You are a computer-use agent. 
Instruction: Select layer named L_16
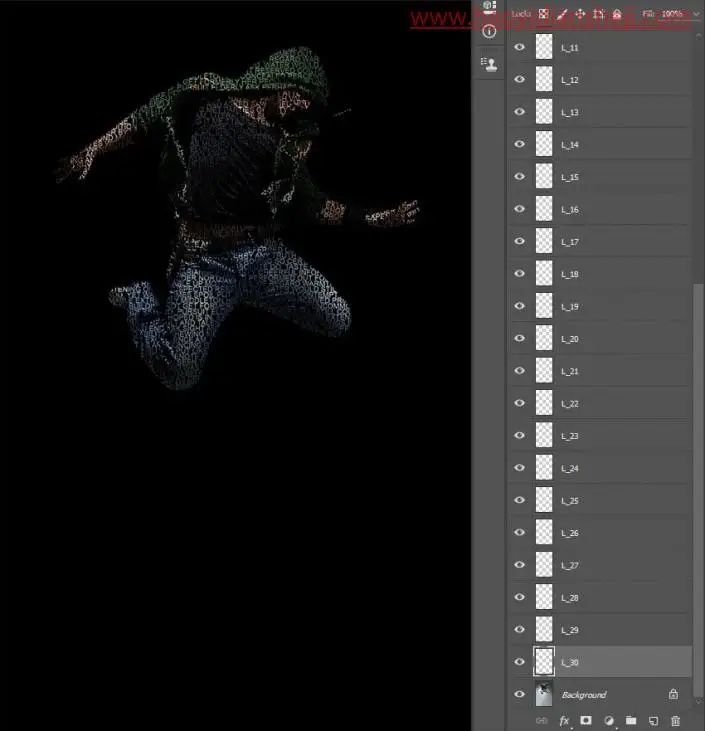point(570,210)
